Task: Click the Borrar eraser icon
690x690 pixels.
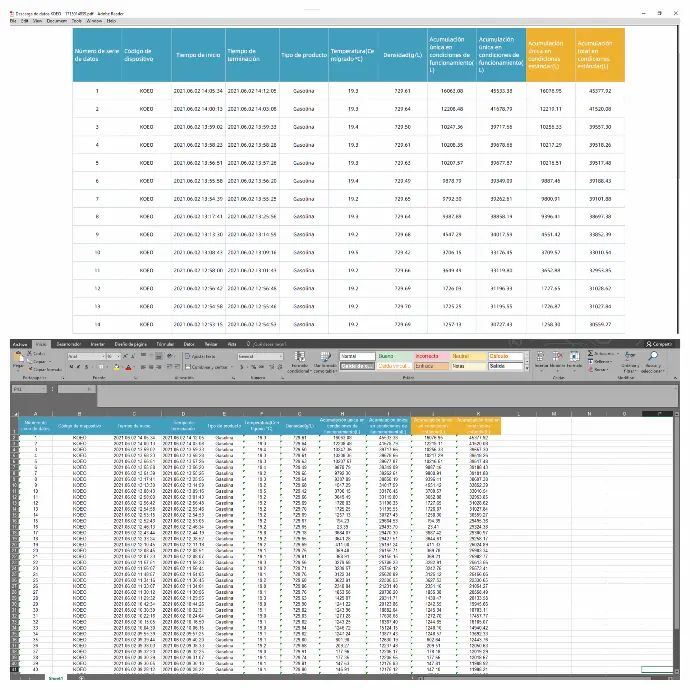Action: pos(591,370)
